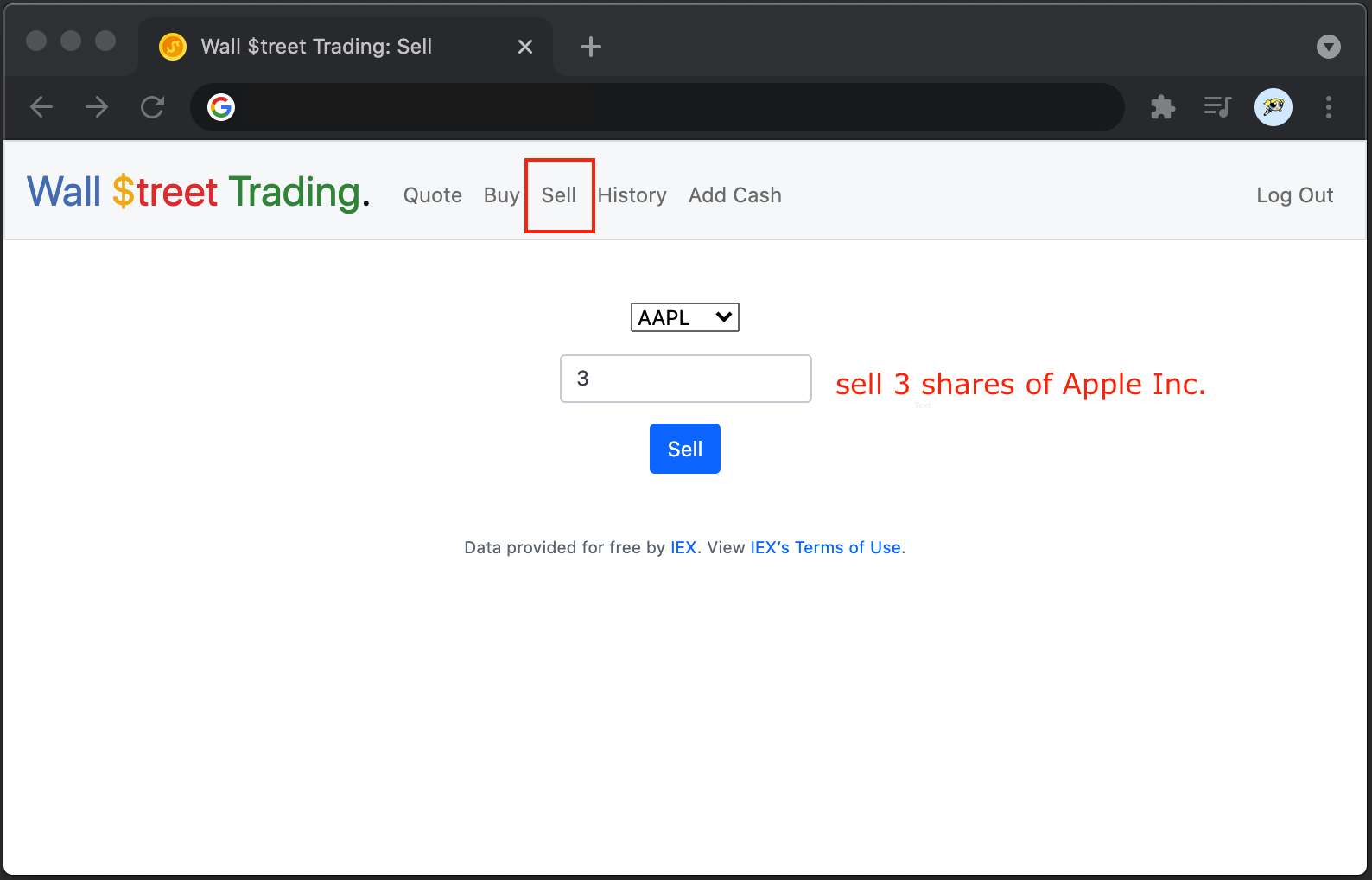Expand the AAPL stock symbol dropdown
Image resolution: width=1372 pixels, height=880 pixels.
pos(685,317)
